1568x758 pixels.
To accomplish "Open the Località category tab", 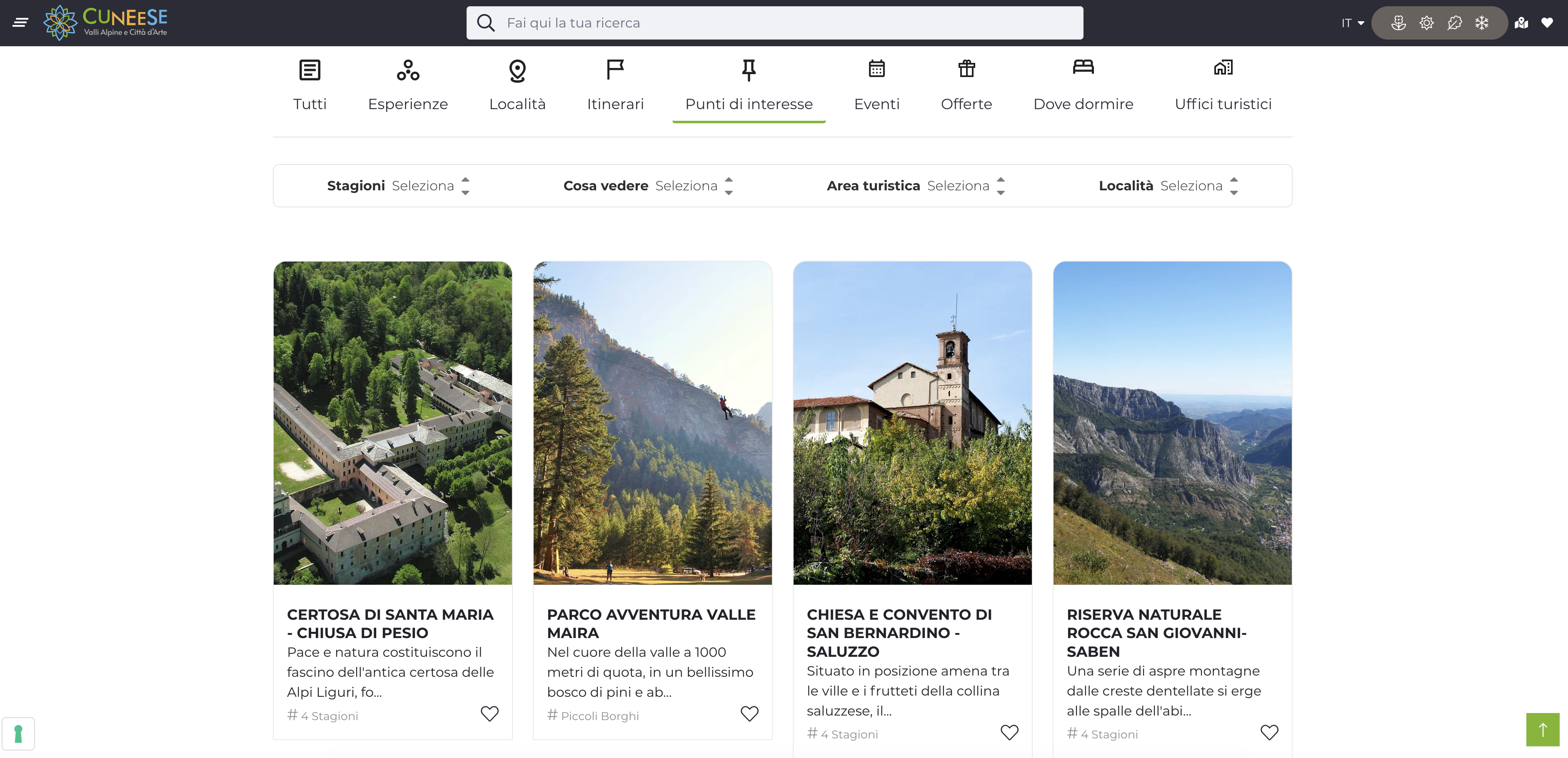I will pyautogui.click(x=517, y=86).
